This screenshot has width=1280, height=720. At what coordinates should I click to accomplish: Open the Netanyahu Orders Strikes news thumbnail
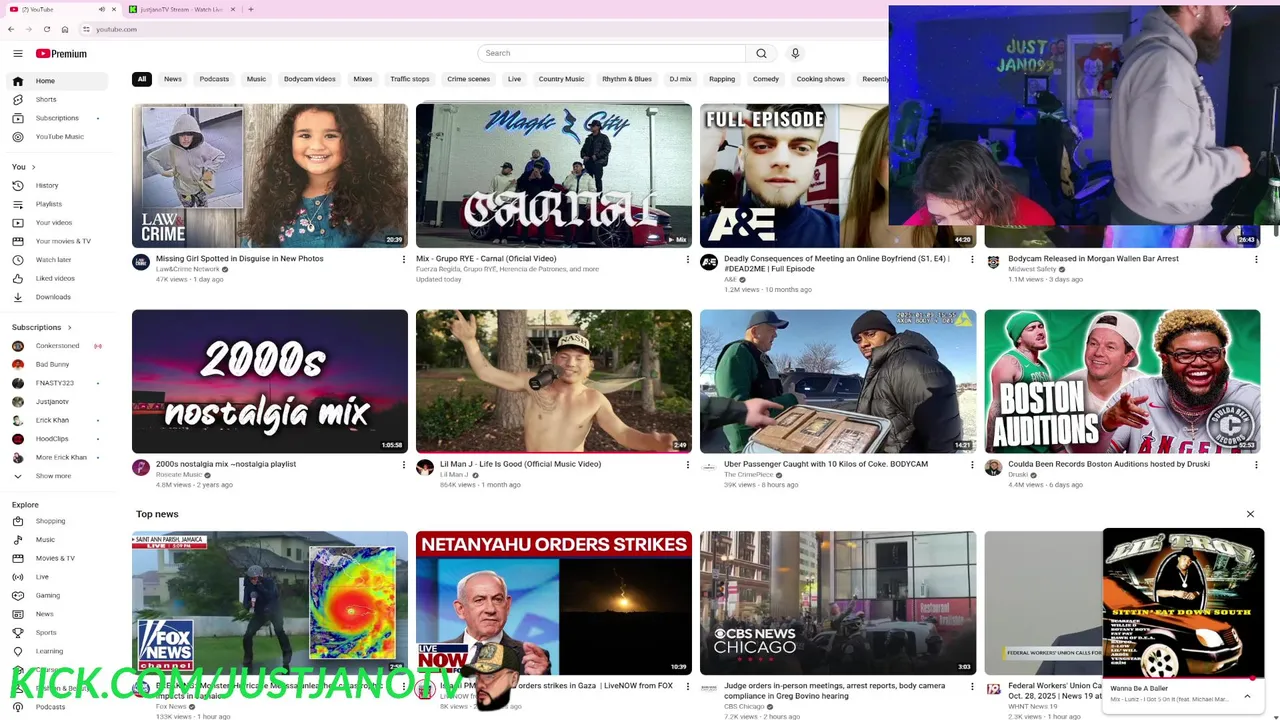(554, 603)
